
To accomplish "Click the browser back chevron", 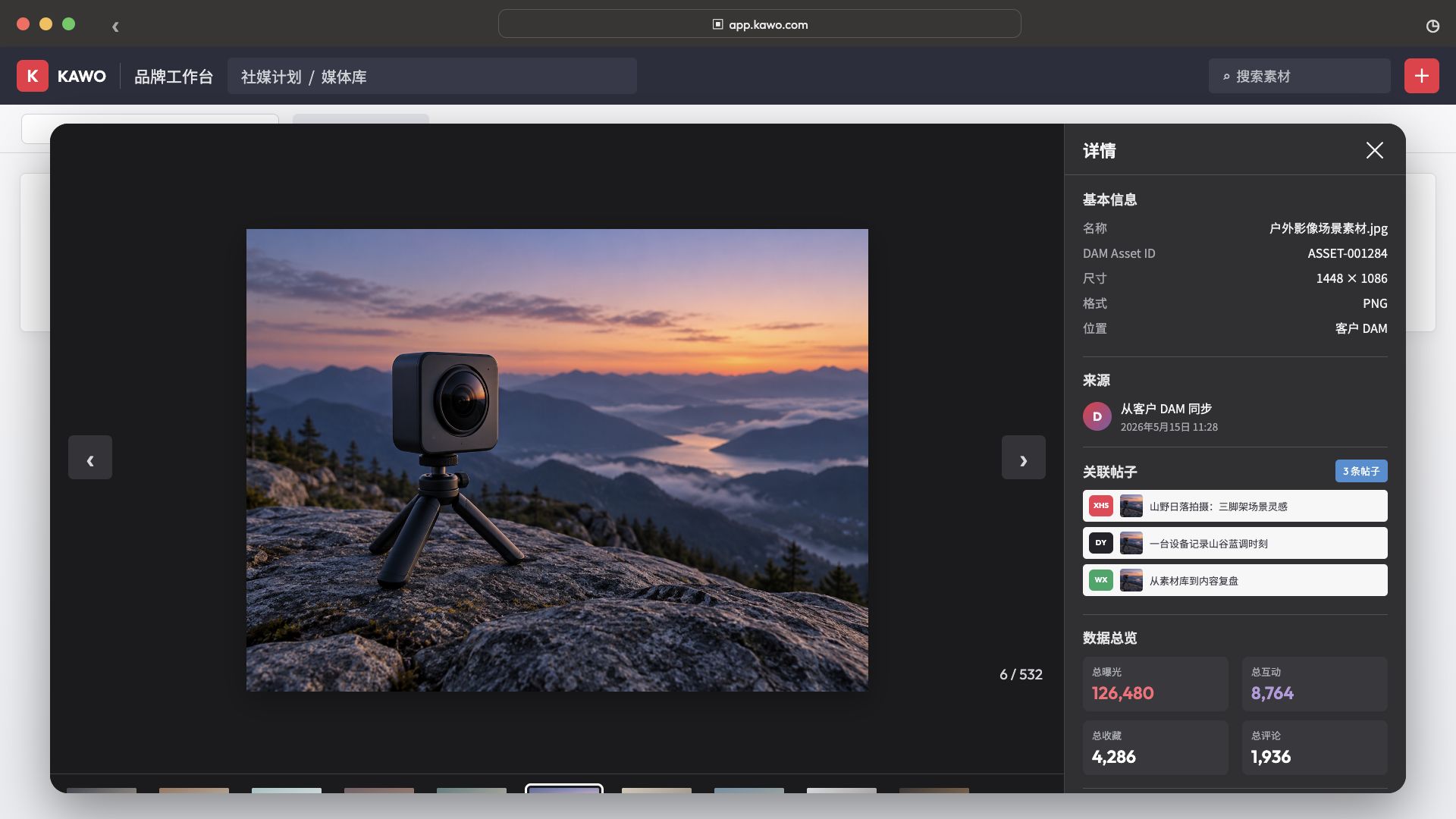I will (x=115, y=27).
